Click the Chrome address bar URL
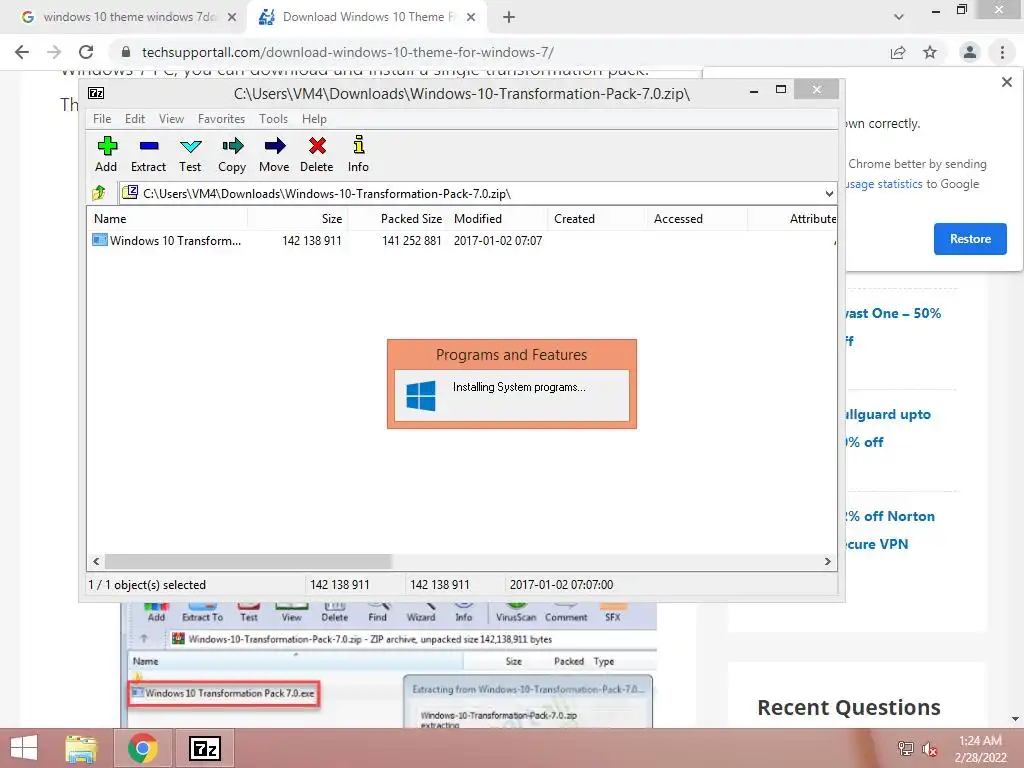The height and width of the screenshot is (768, 1024). pyautogui.click(x=348, y=52)
